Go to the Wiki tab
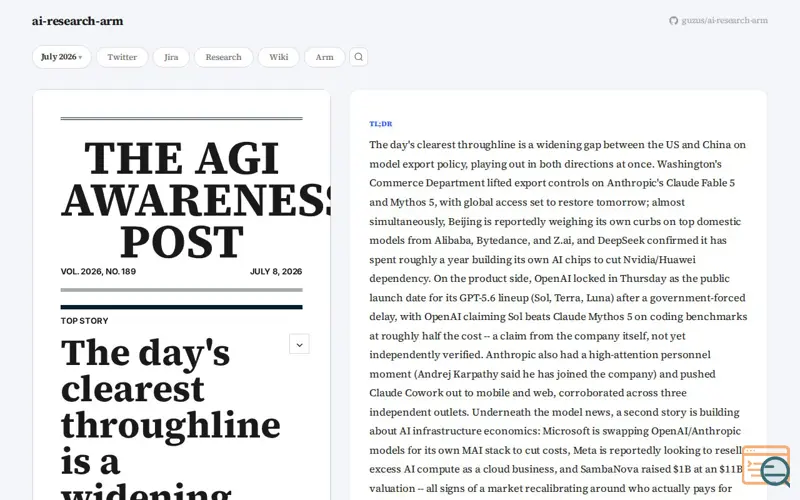Screen dimensions: 800x500 (279, 57)
